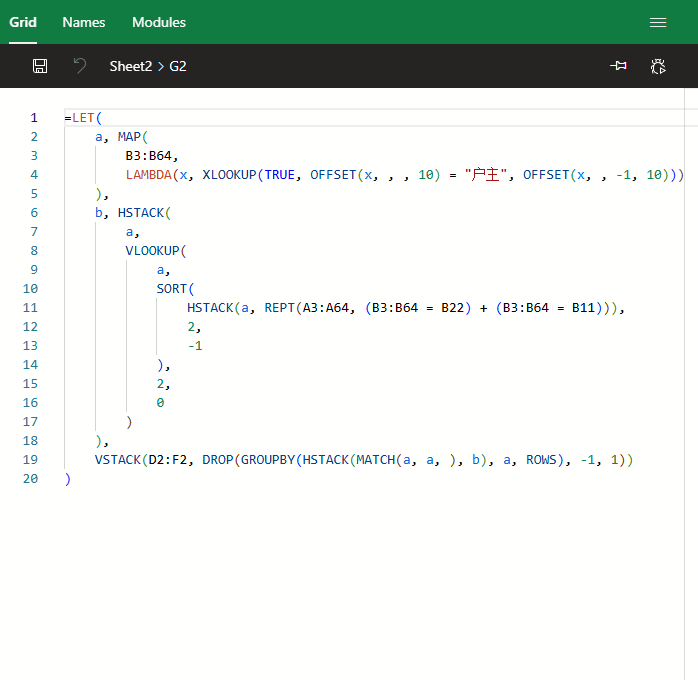Screen dimensions: 698x680
Task: Click the GROUPBY function on line 19
Action: point(270,460)
